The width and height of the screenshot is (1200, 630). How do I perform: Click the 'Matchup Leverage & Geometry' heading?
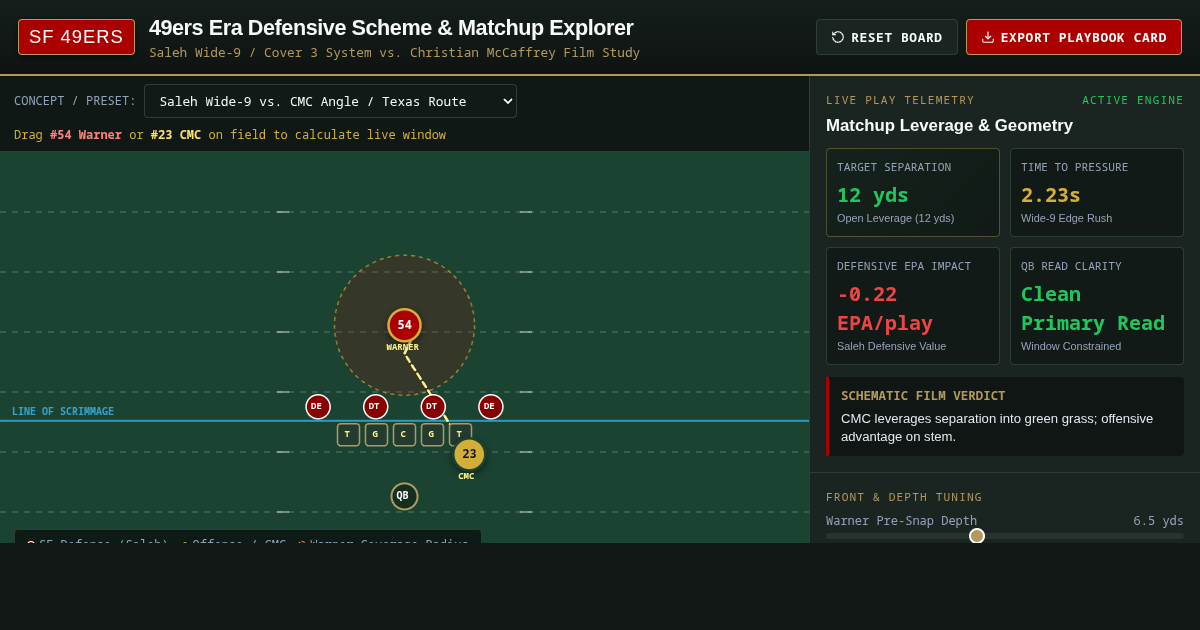coord(949,126)
